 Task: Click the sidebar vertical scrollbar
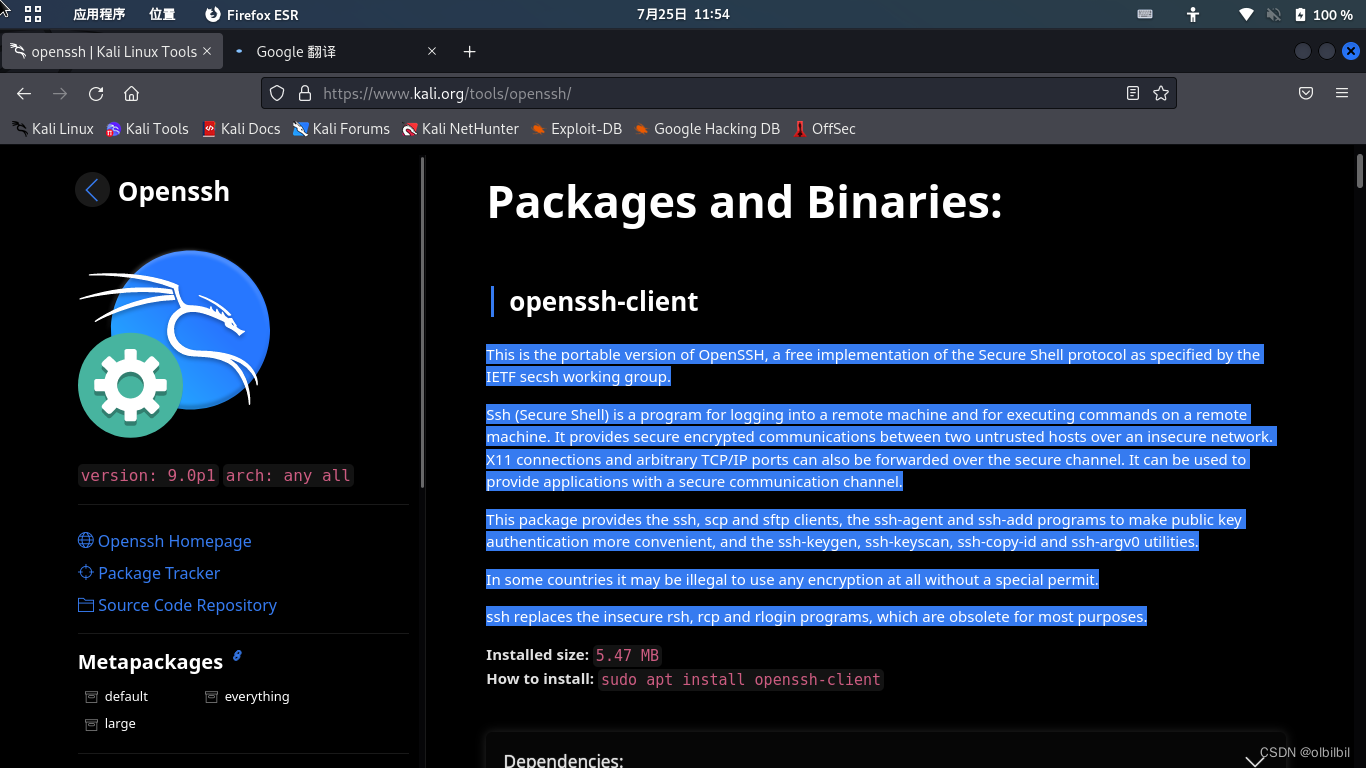coord(423,323)
